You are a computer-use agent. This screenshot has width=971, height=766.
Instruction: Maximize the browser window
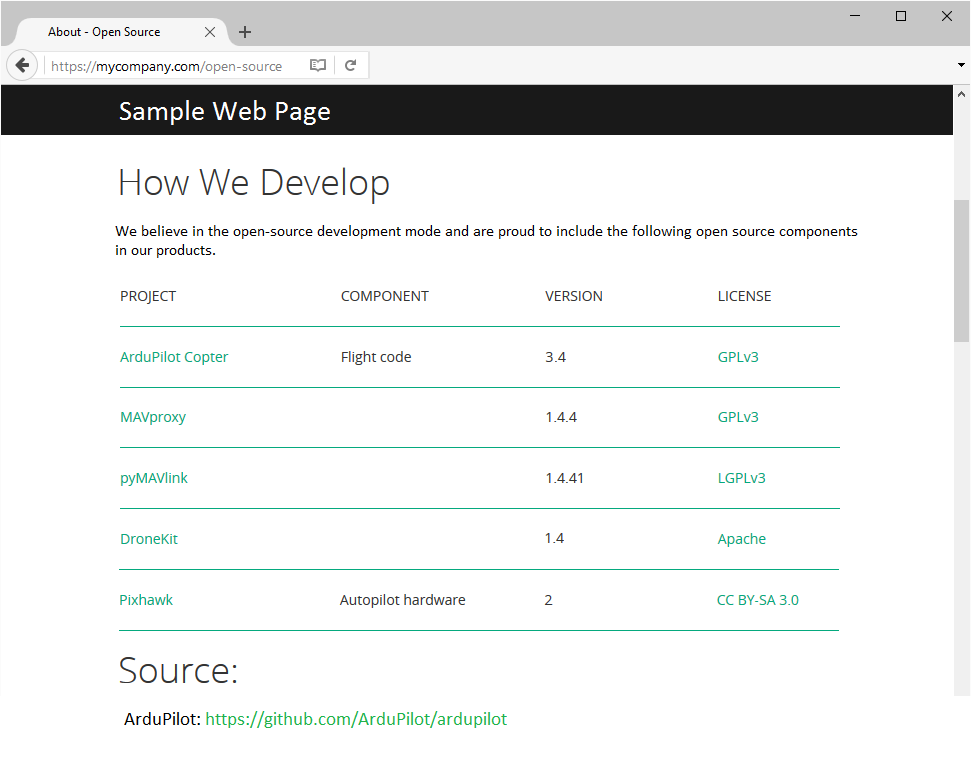point(901,16)
